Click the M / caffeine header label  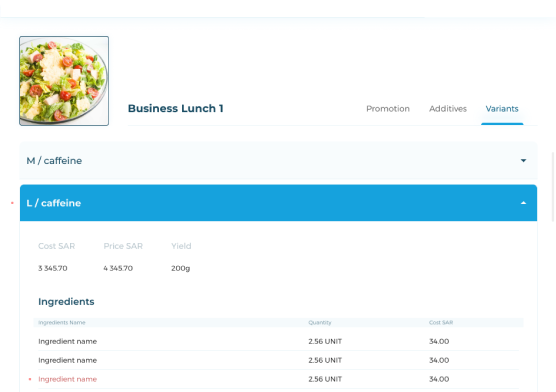(54, 161)
